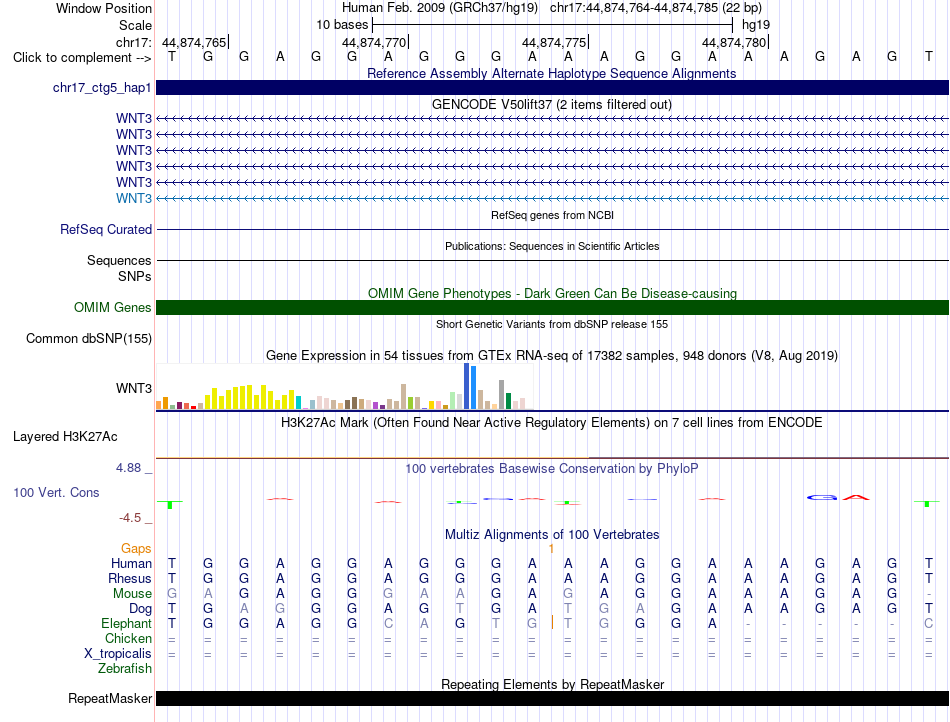
Task: Click the dark green GTEx expression bar
Action: point(508,402)
